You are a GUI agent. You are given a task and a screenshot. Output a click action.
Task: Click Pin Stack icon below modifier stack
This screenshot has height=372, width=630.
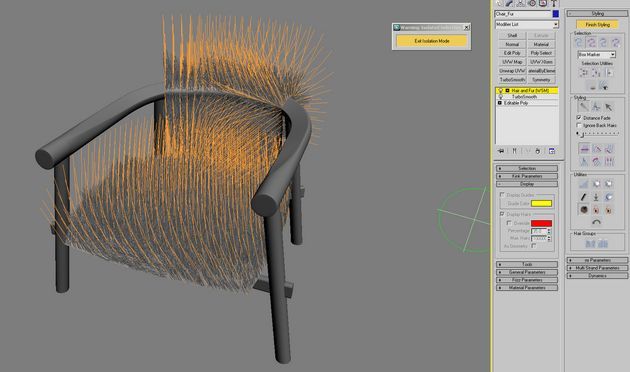tap(501, 151)
